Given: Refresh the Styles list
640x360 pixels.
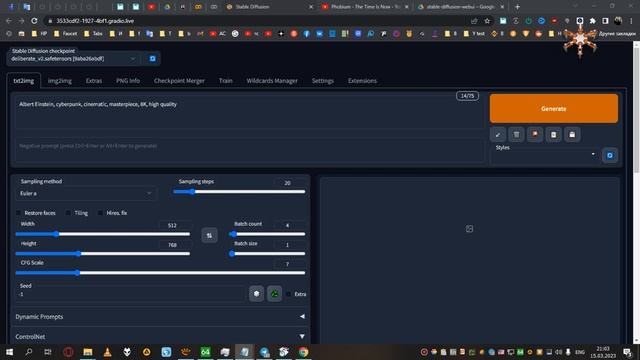Looking at the screenshot, I should (x=610, y=155).
